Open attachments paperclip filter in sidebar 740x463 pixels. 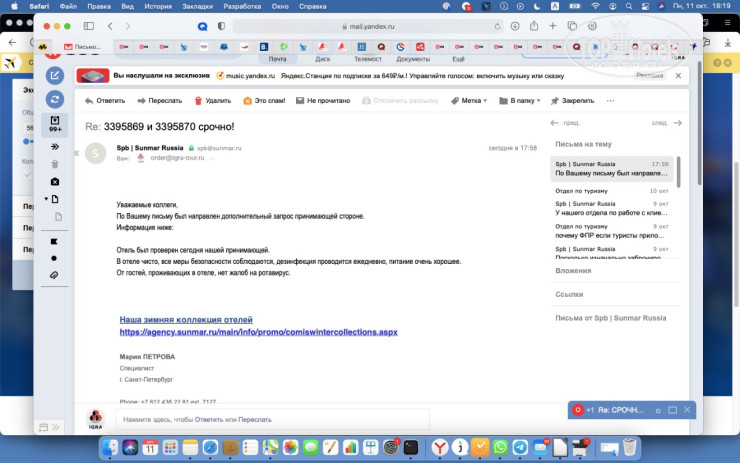pos(55,273)
